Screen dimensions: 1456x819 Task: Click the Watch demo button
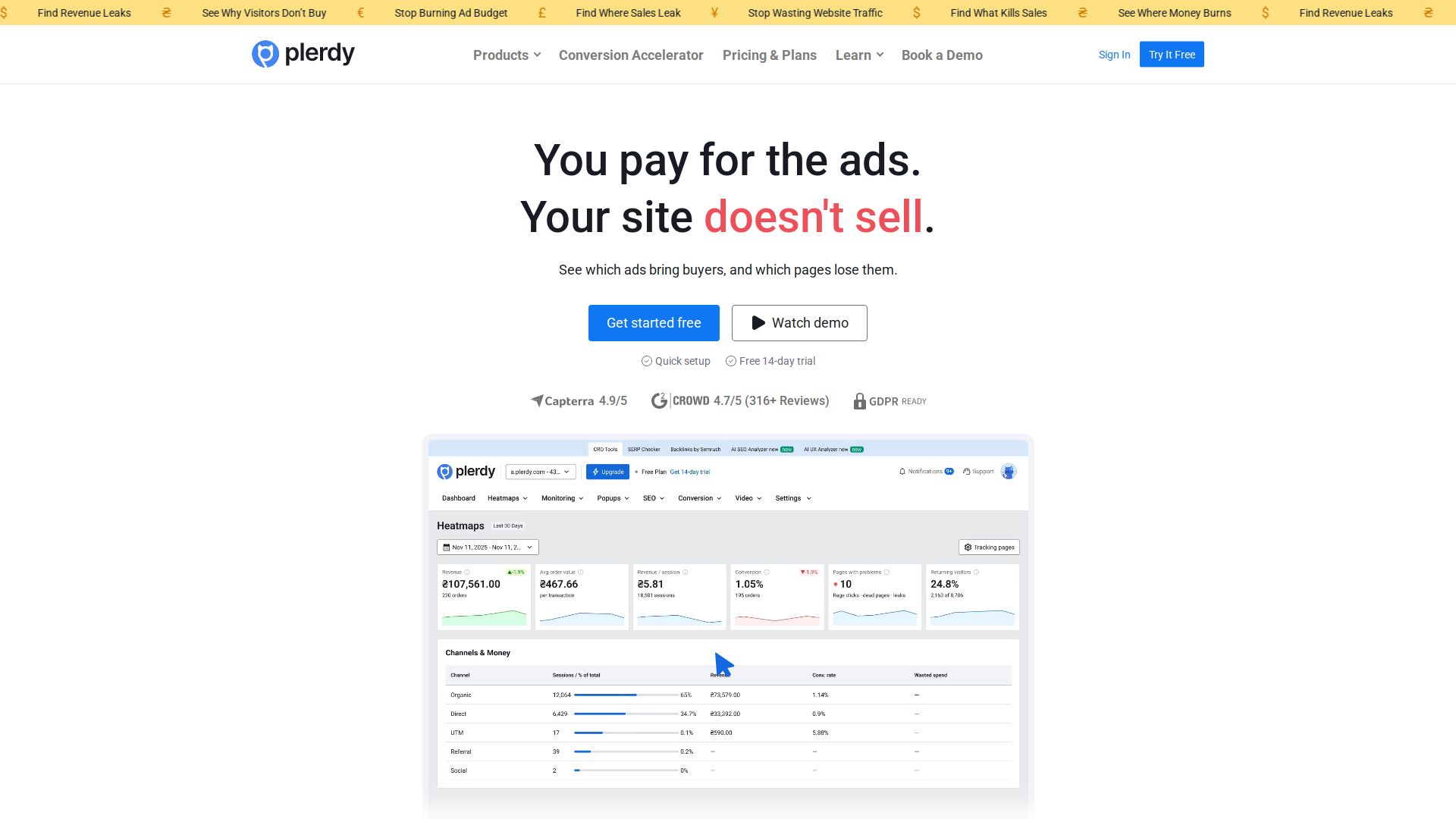coord(799,323)
